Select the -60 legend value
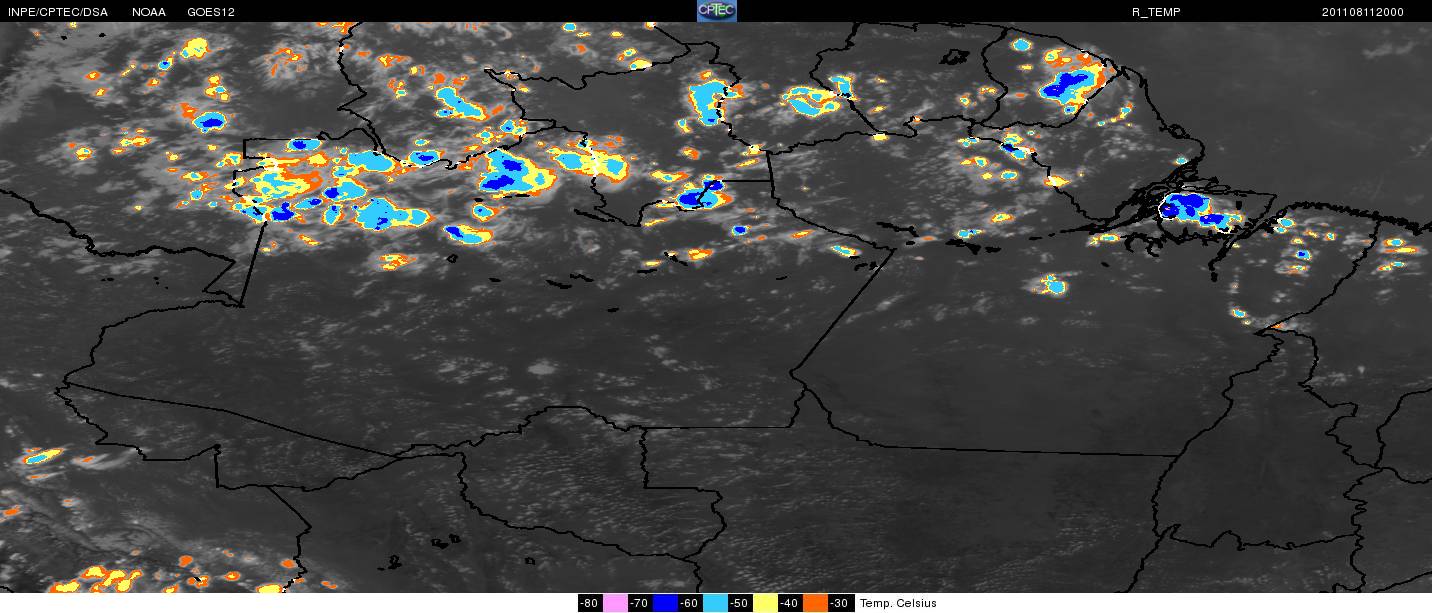The width and height of the screenshot is (1432, 613). 690,603
